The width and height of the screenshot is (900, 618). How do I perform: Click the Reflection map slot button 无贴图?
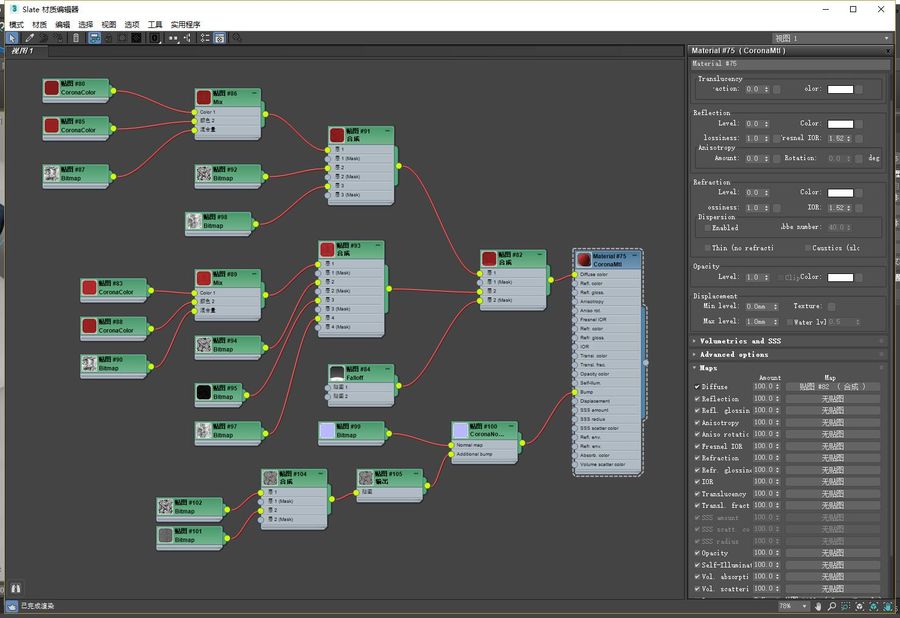point(832,399)
